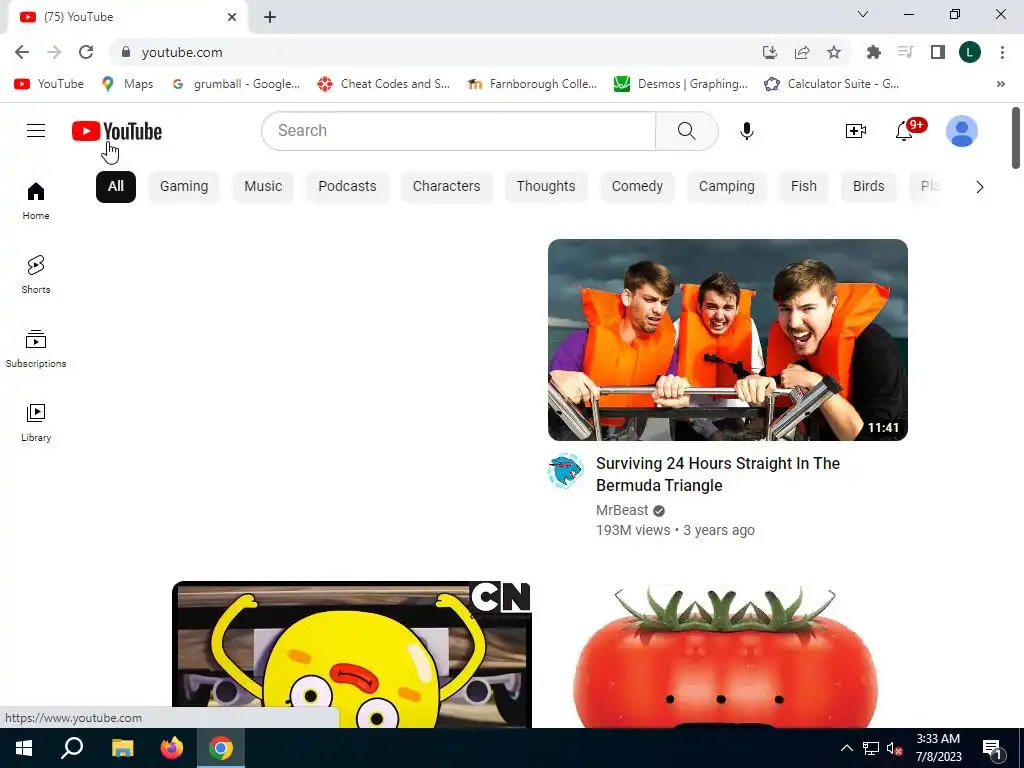Share this page icon in address bar
The image size is (1024, 768).
click(x=802, y=52)
